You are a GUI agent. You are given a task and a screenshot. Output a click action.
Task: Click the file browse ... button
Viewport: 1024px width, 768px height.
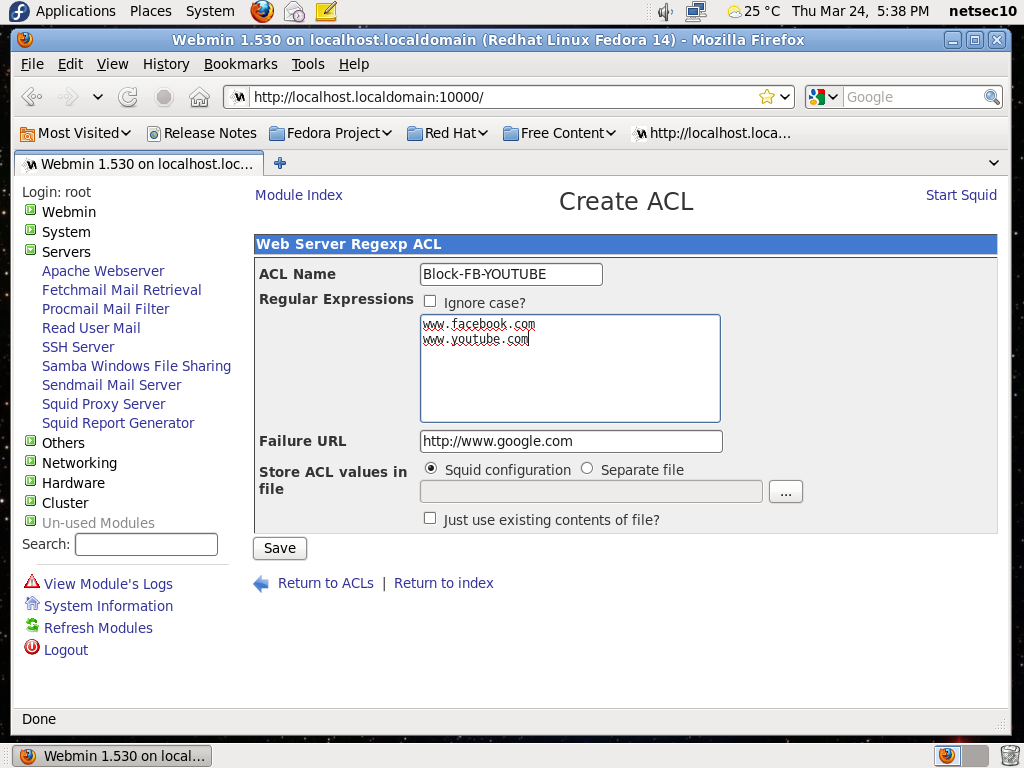click(x=786, y=492)
